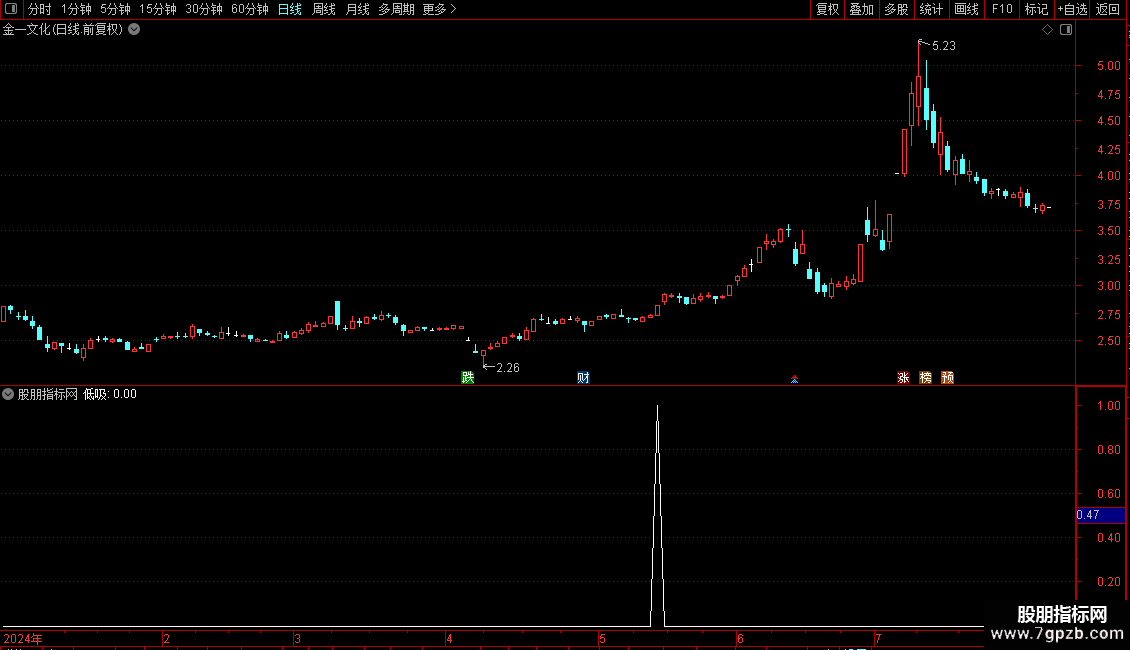Click the red 涨 marker icon
Image resolution: width=1130 pixels, height=650 pixels.
[903, 378]
